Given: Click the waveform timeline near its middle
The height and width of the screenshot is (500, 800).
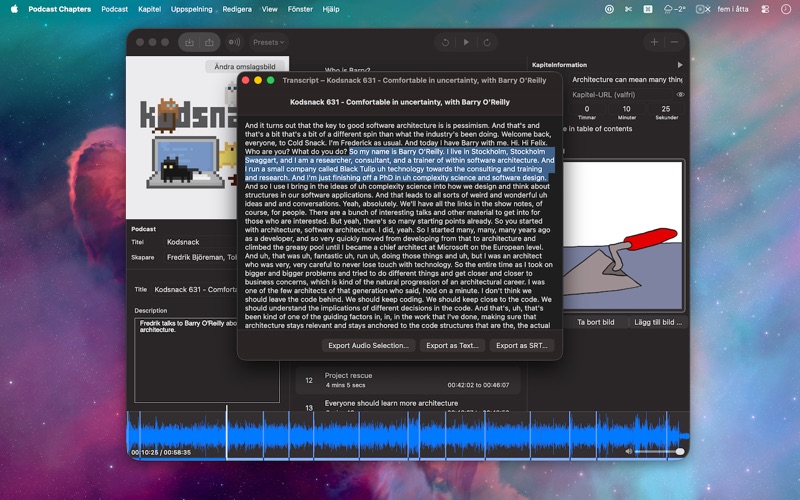Looking at the screenshot, I should click(408, 436).
